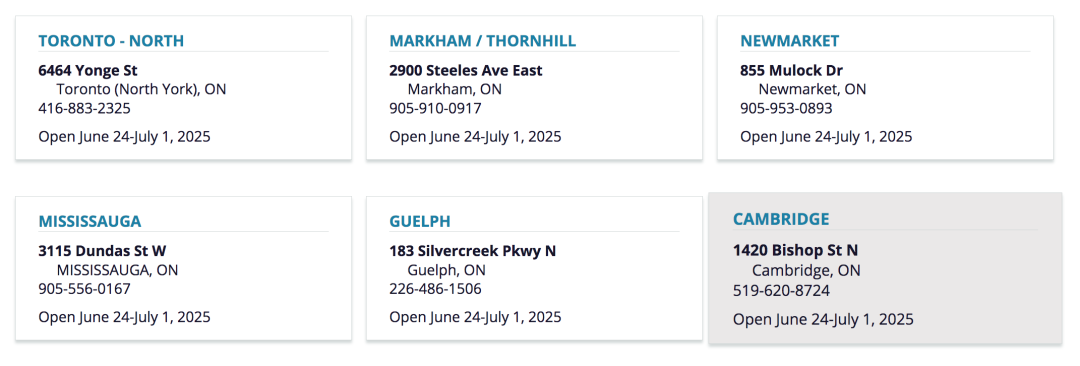This screenshot has height=366, width=1080.
Task: Open the Markham / Thornhill location heading
Action: click(x=482, y=41)
